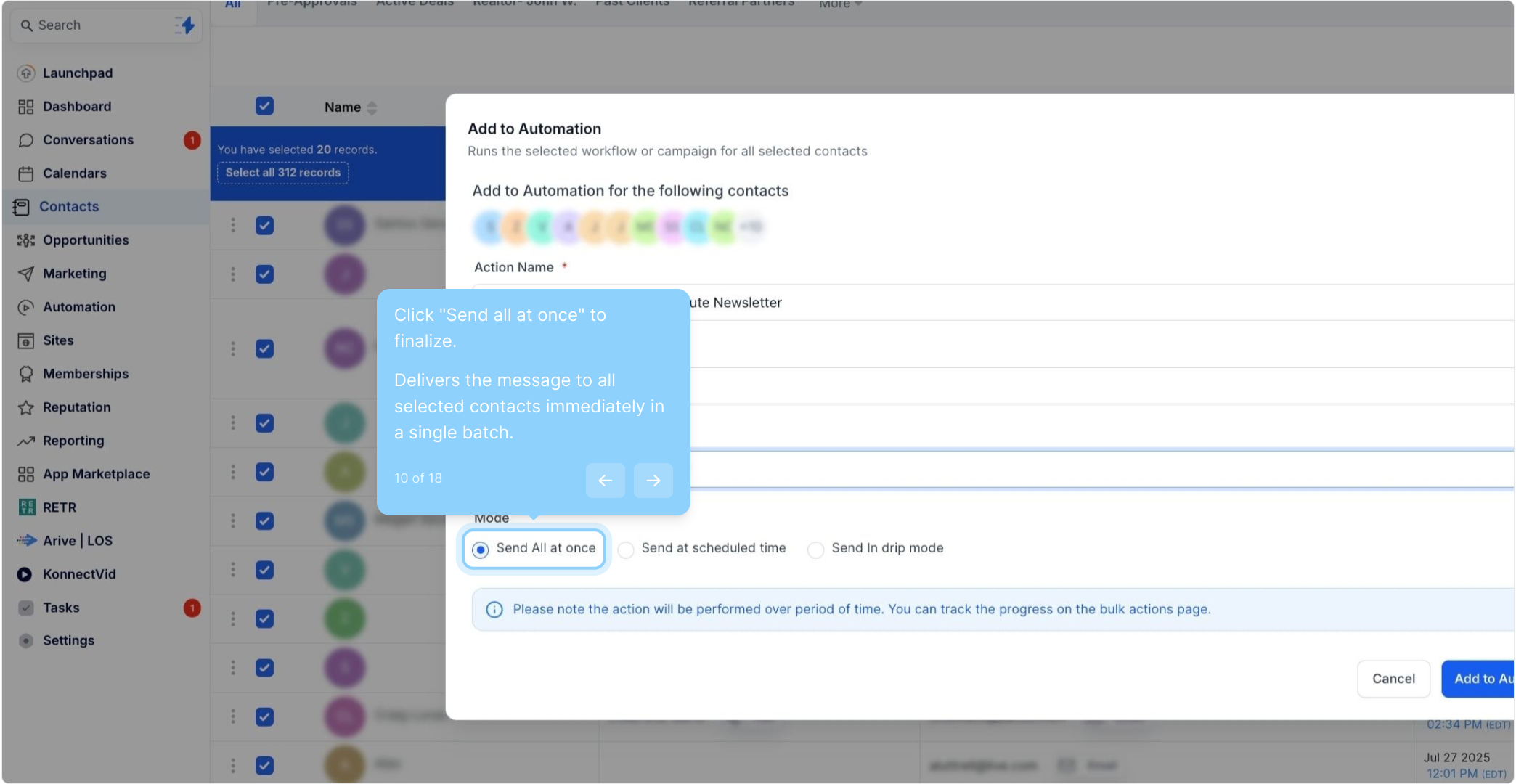
Task: Uncheck the select-all header checkbox
Action: pyautogui.click(x=264, y=107)
